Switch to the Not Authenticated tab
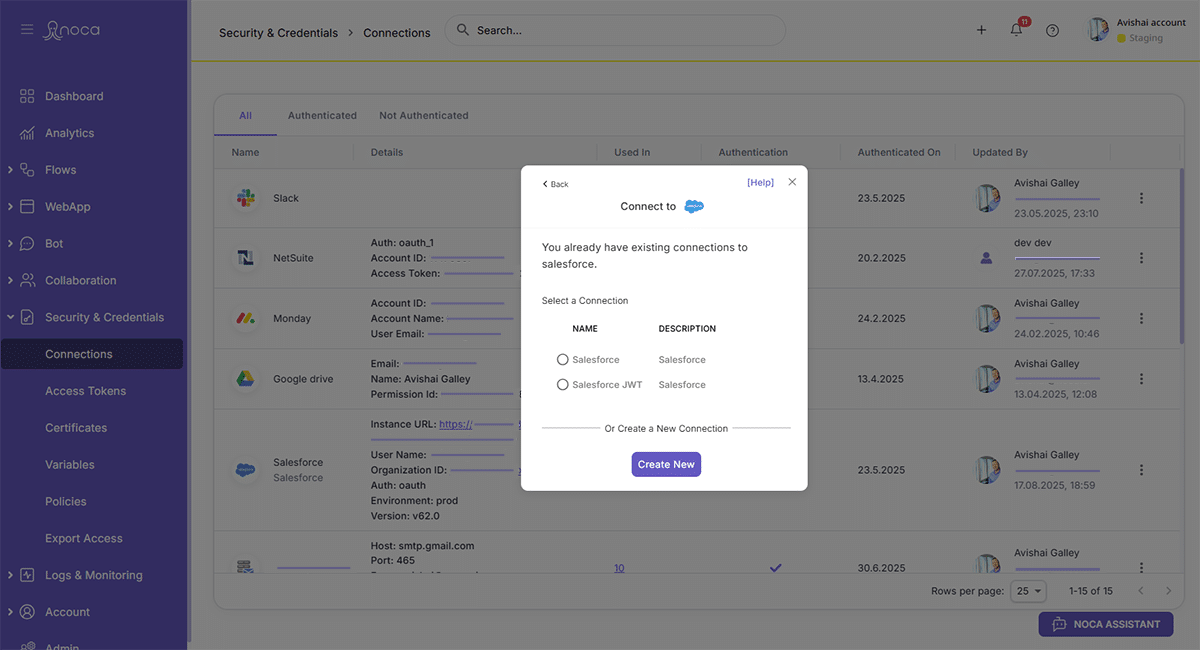 [423, 115]
